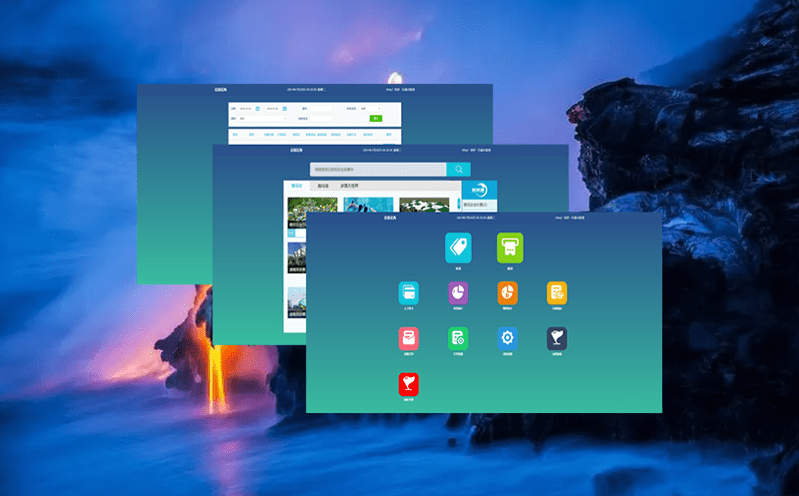Screen dimensions: 799x496
Task: Click the yellow document list icon
Action: 556,292
